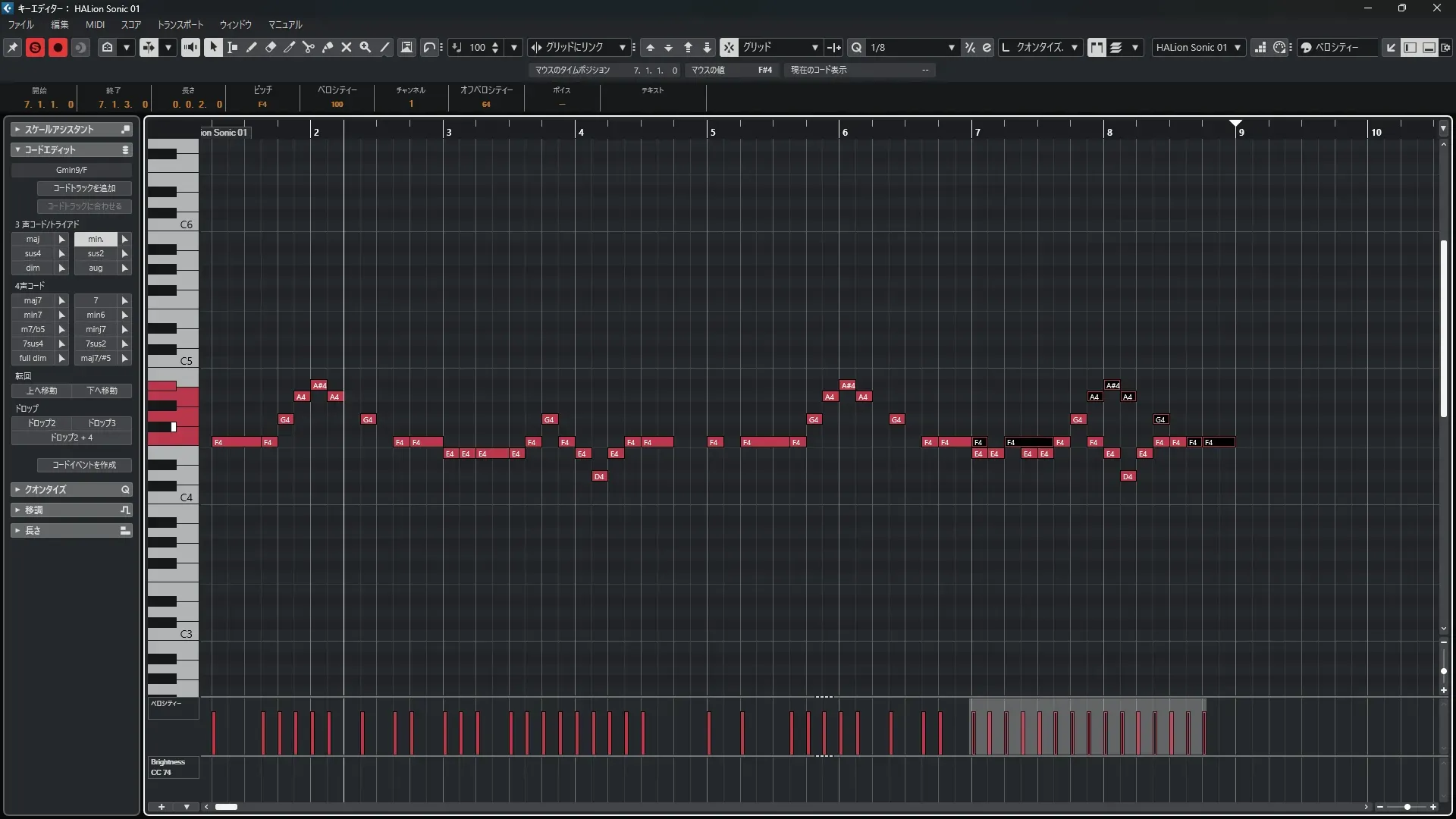Select the Zoom magnifier tool

pos(366,47)
